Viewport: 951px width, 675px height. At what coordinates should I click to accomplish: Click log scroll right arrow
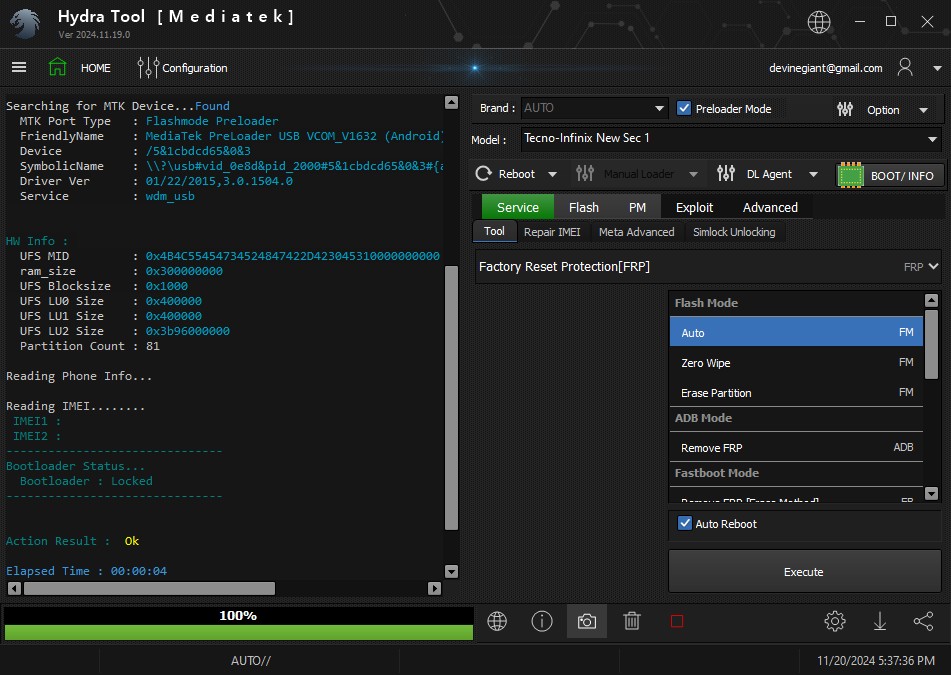click(x=434, y=588)
